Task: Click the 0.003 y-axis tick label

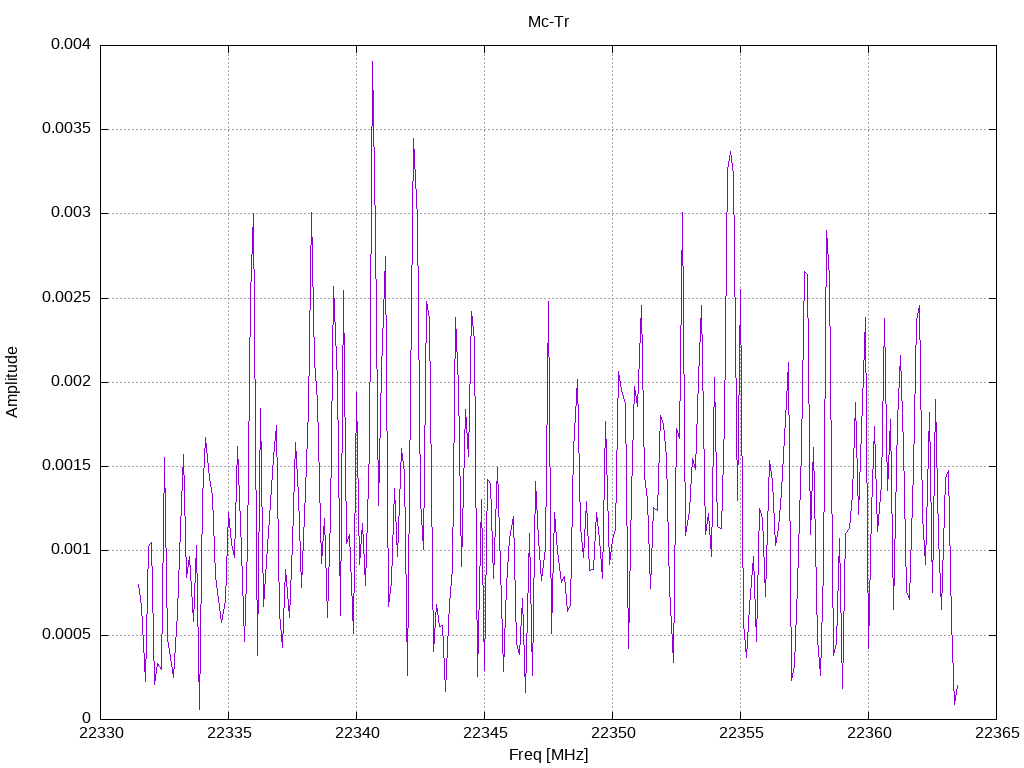Action: (71, 212)
